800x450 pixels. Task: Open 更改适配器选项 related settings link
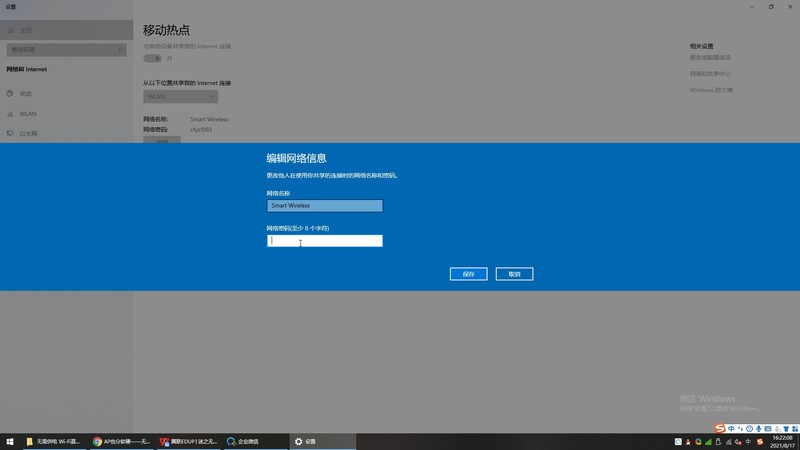click(710, 58)
